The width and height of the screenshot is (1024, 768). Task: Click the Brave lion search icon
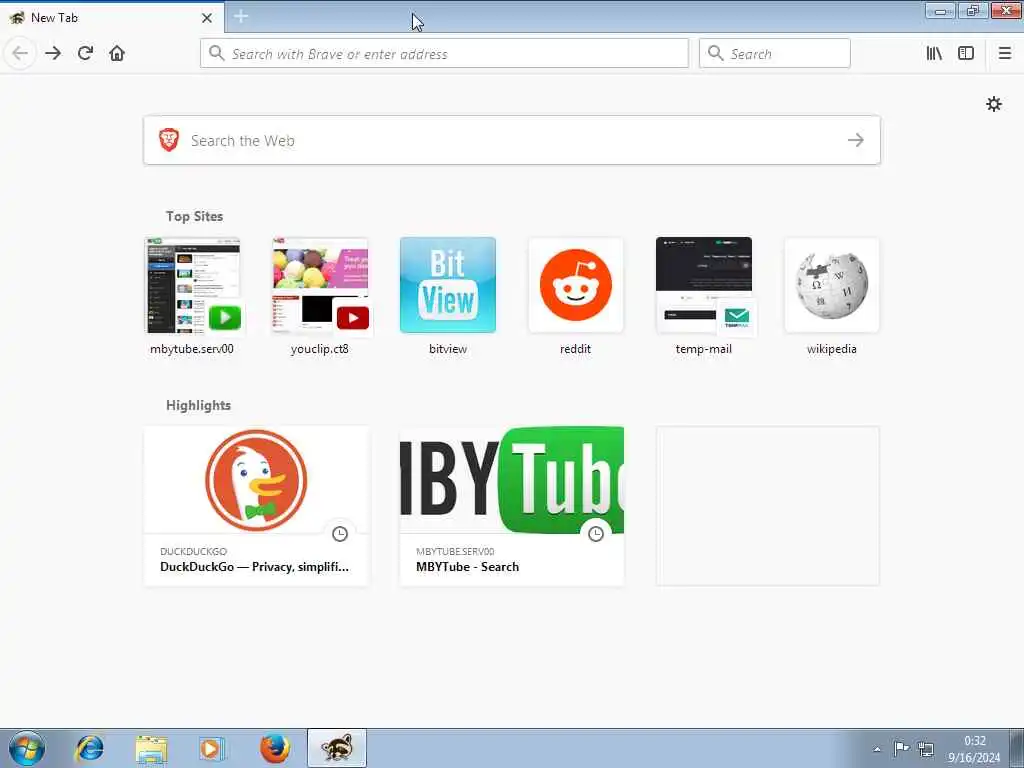[x=169, y=140]
